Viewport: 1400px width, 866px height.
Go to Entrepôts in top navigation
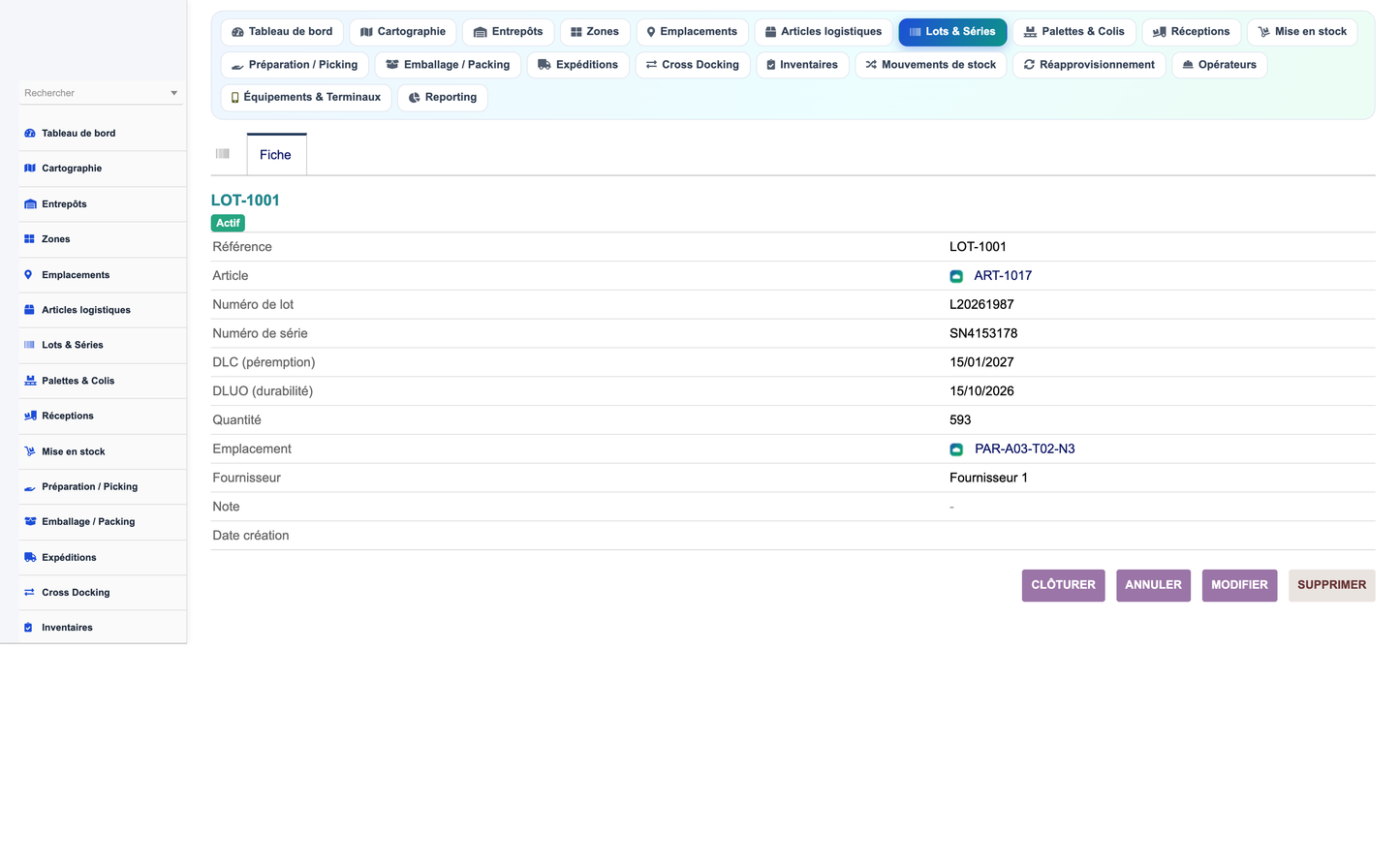tap(509, 32)
